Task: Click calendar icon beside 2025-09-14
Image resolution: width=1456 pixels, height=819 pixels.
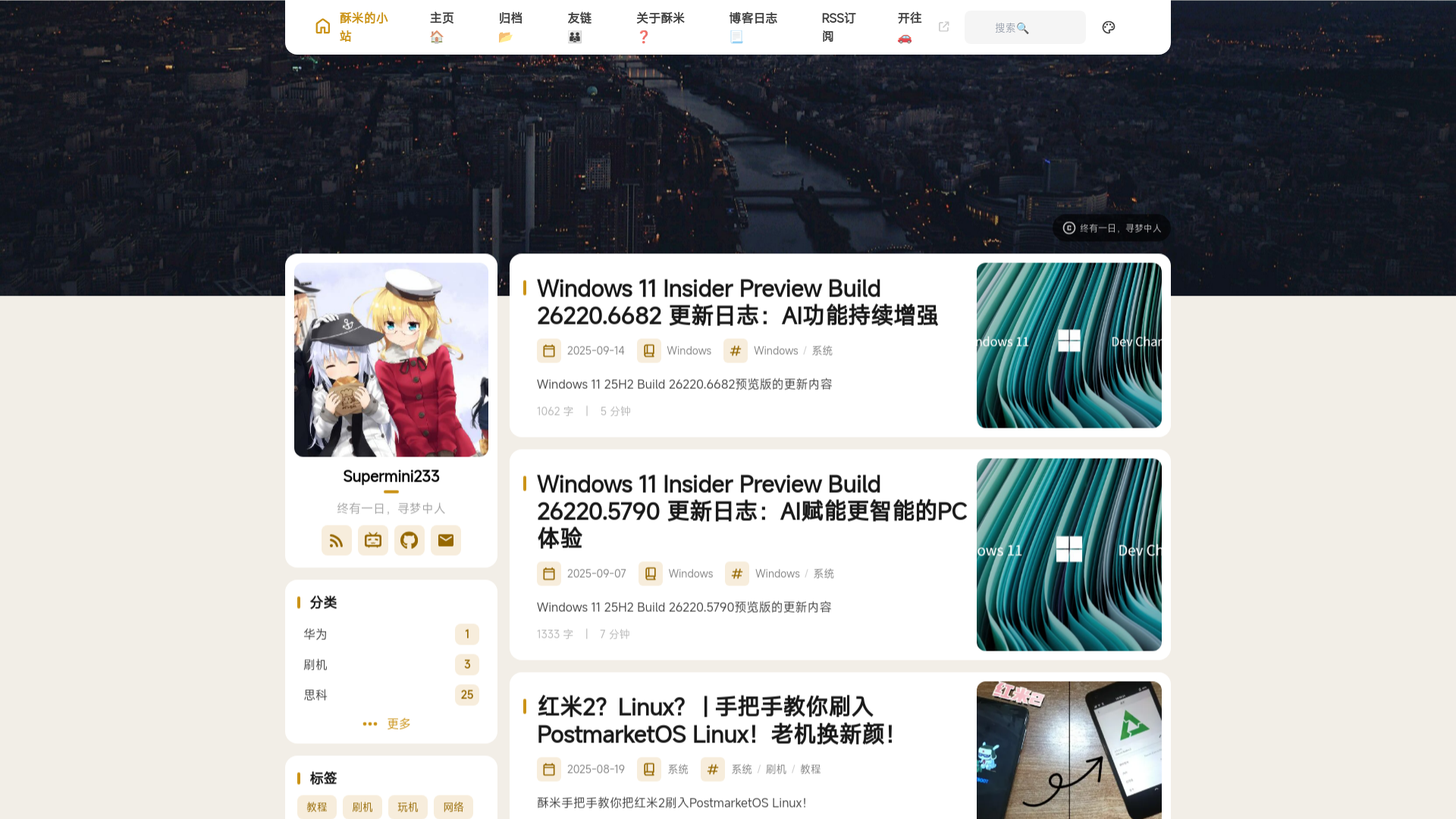Action: 549,351
